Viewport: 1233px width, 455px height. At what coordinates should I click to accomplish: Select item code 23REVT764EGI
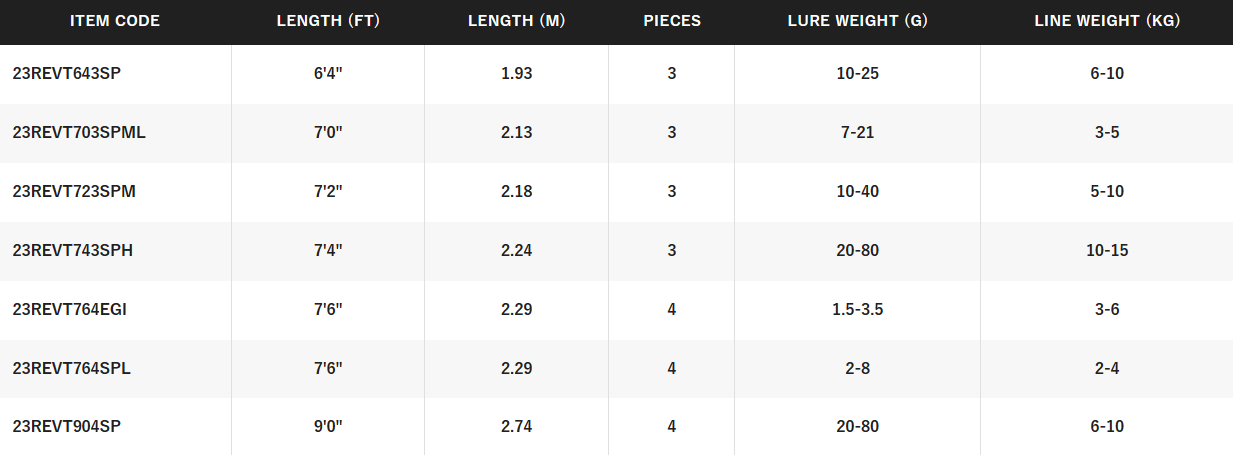(x=70, y=310)
